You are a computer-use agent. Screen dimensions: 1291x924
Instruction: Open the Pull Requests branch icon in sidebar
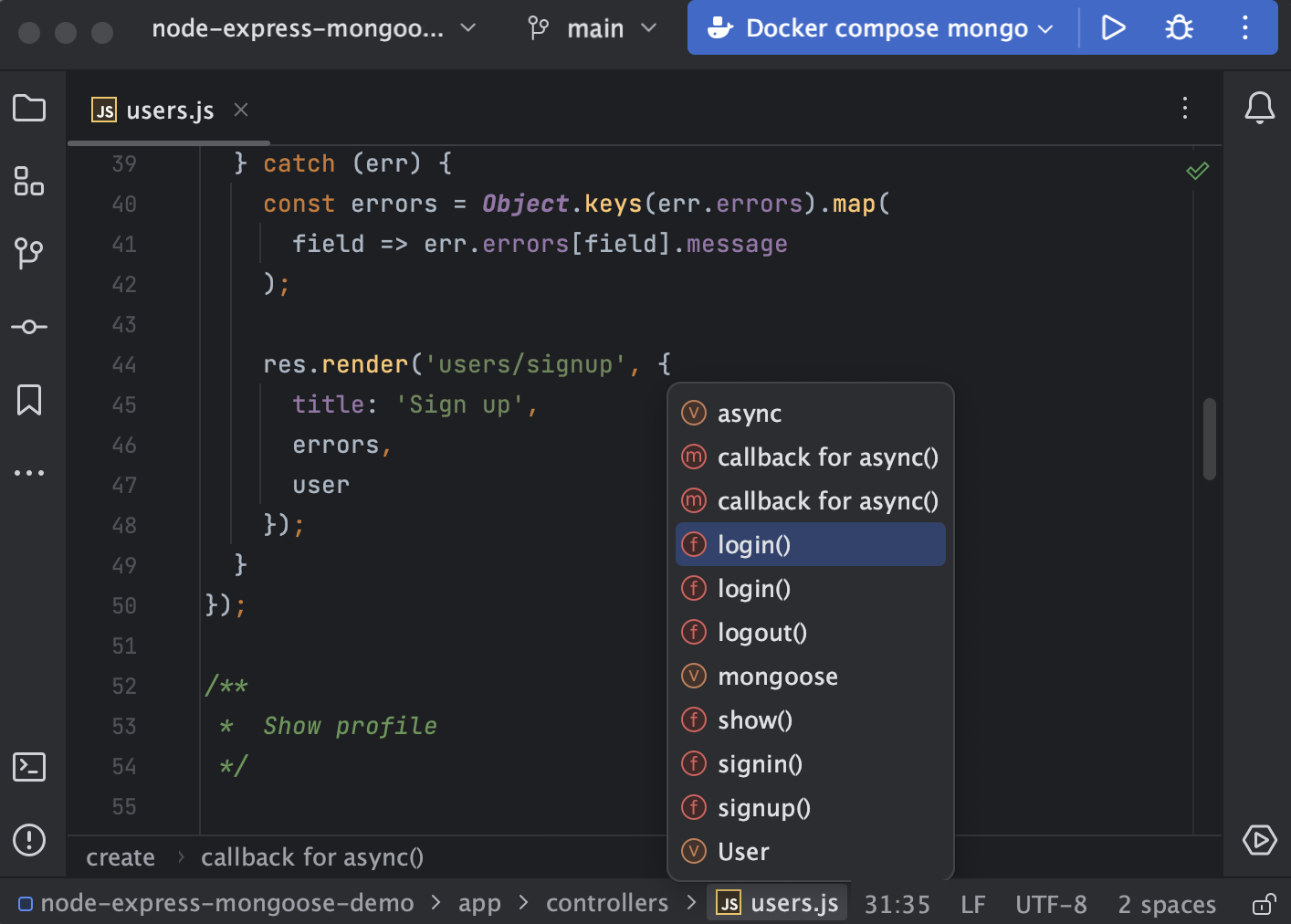29,253
